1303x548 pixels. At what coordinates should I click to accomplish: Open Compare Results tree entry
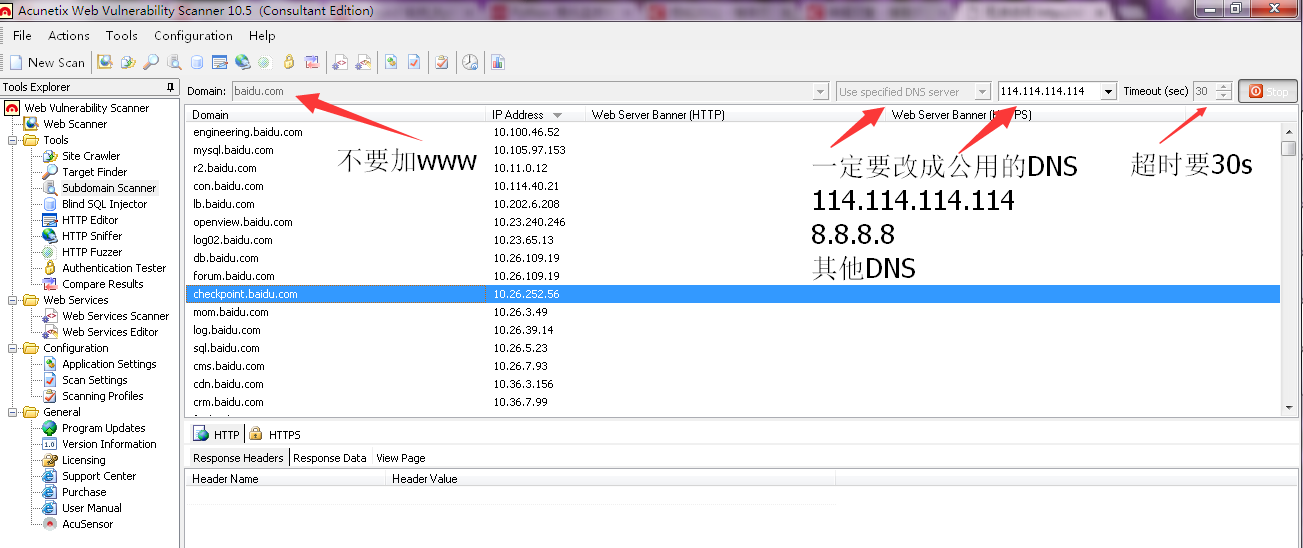[103, 284]
